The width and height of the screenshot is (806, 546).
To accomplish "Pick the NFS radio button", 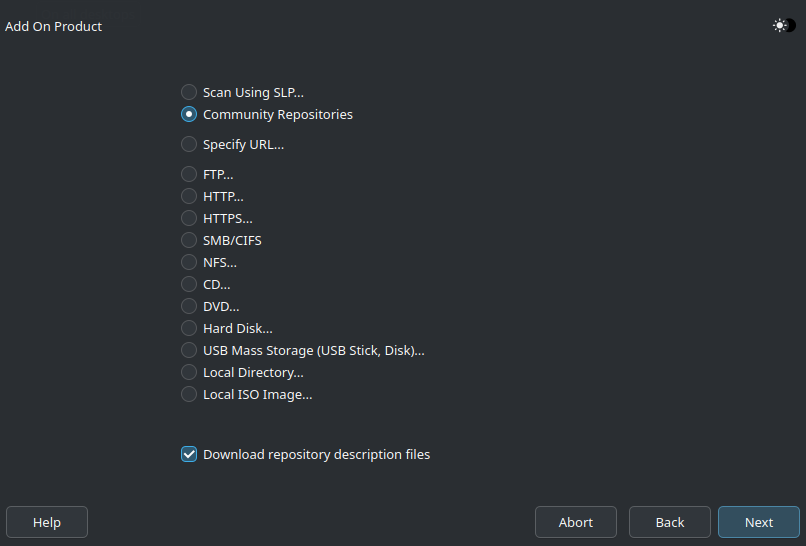I will coord(189,262).
